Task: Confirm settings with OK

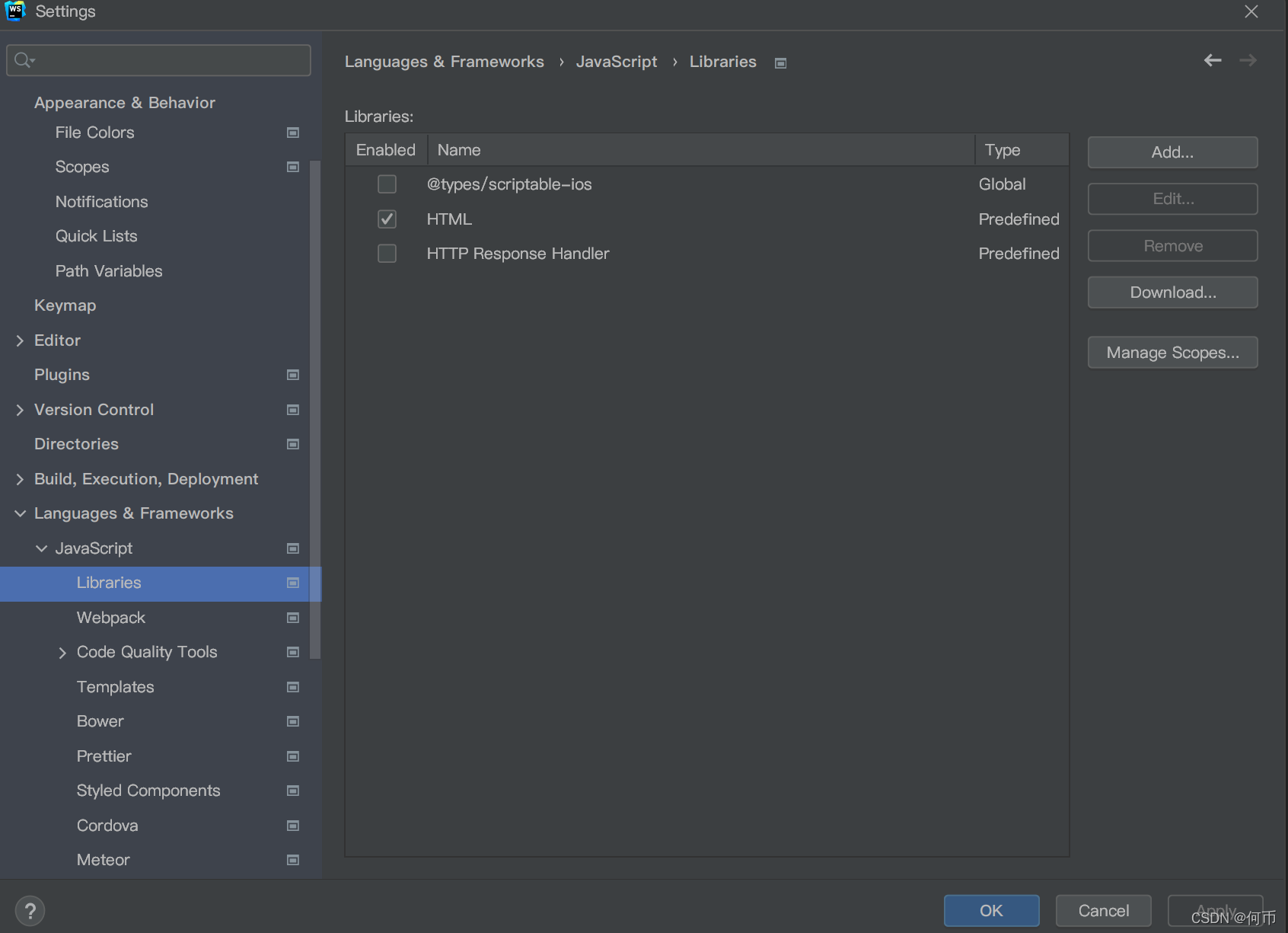Action: [991, 910]
